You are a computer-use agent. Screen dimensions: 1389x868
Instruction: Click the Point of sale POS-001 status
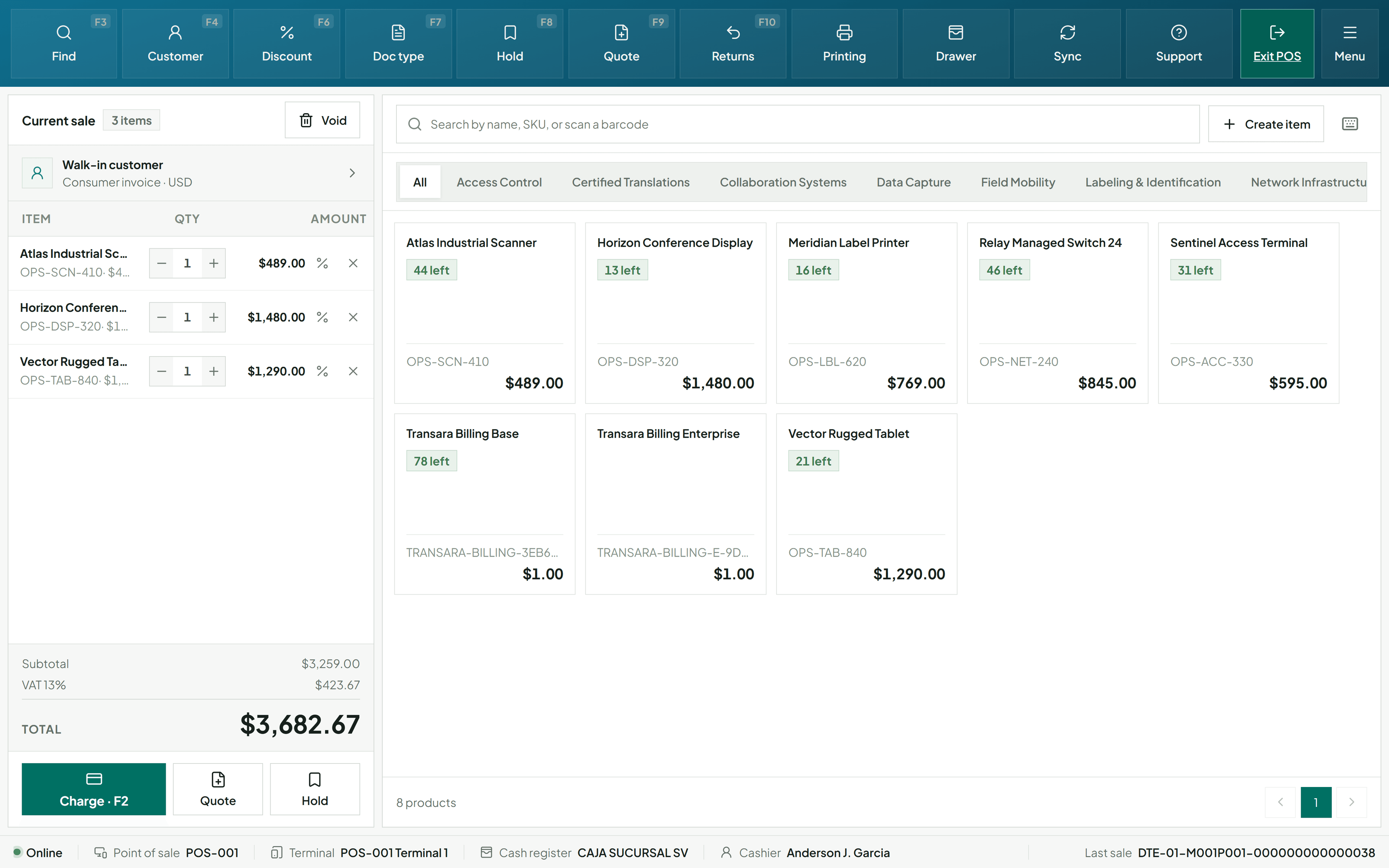point(166,852)
